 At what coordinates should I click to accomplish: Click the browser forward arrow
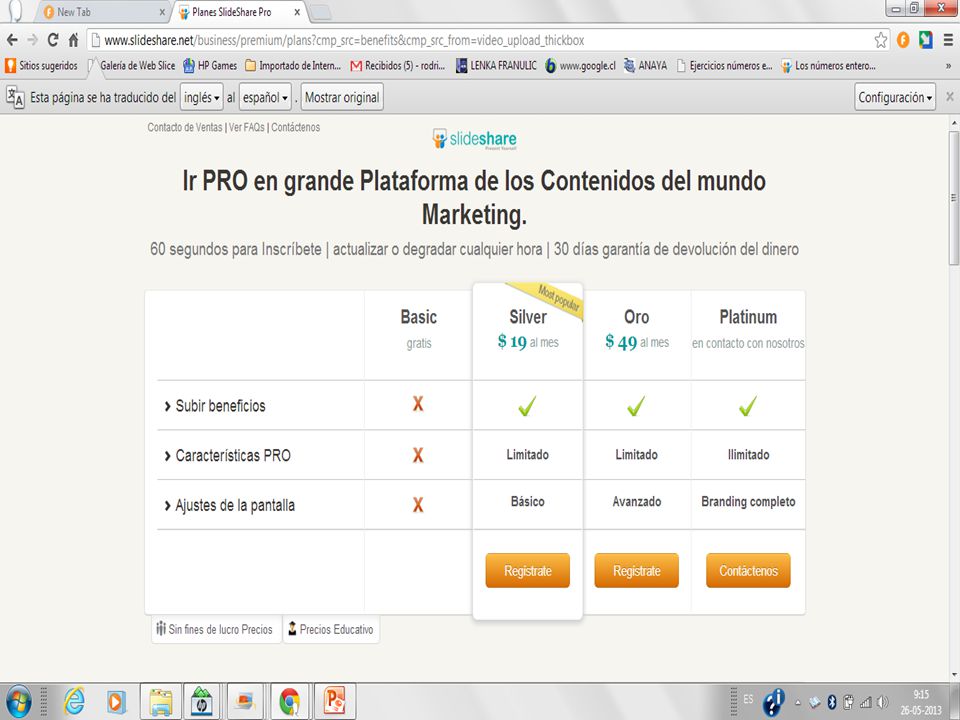tap(32, 40)
